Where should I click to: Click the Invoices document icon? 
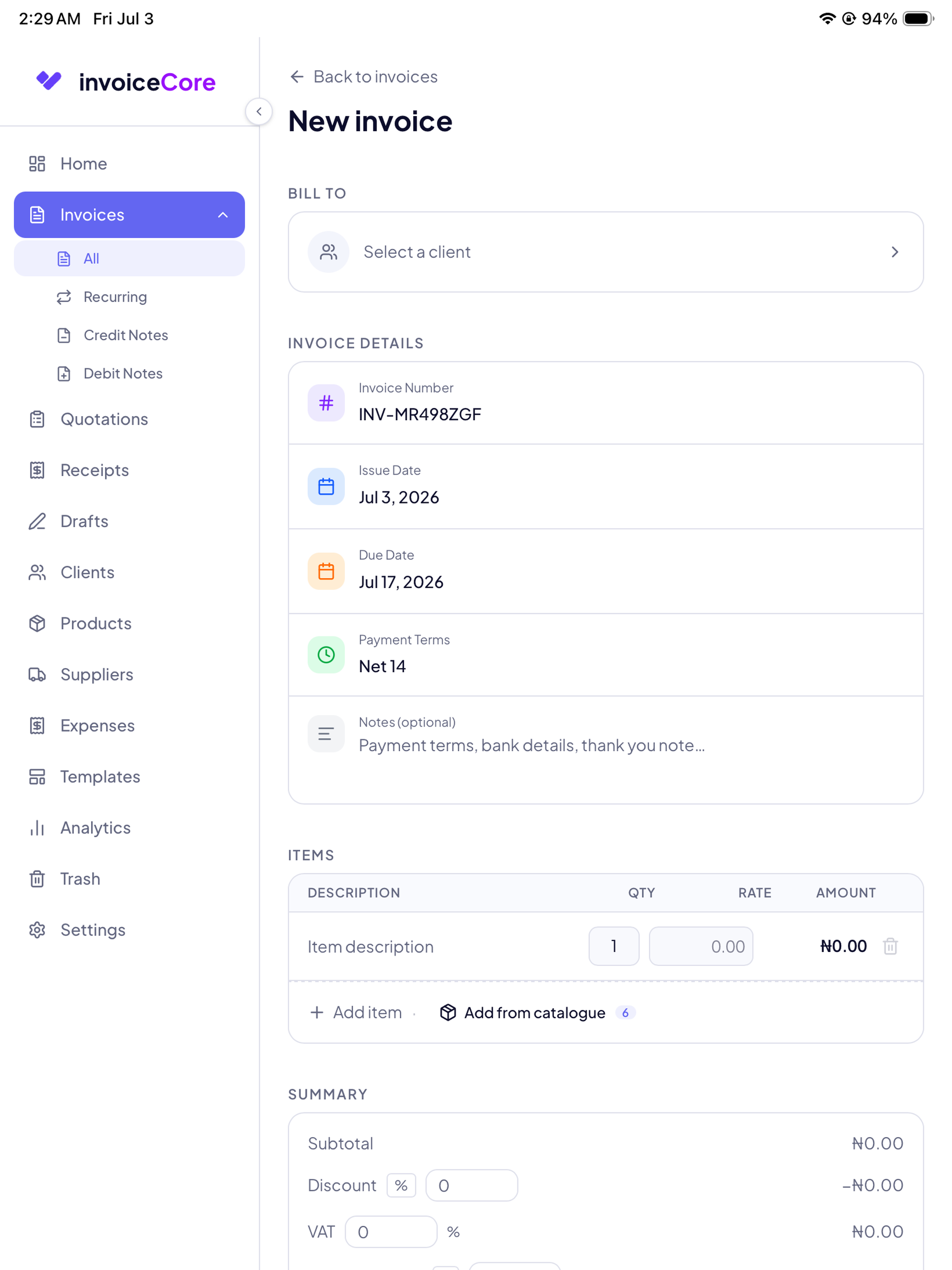coord(37,215)
